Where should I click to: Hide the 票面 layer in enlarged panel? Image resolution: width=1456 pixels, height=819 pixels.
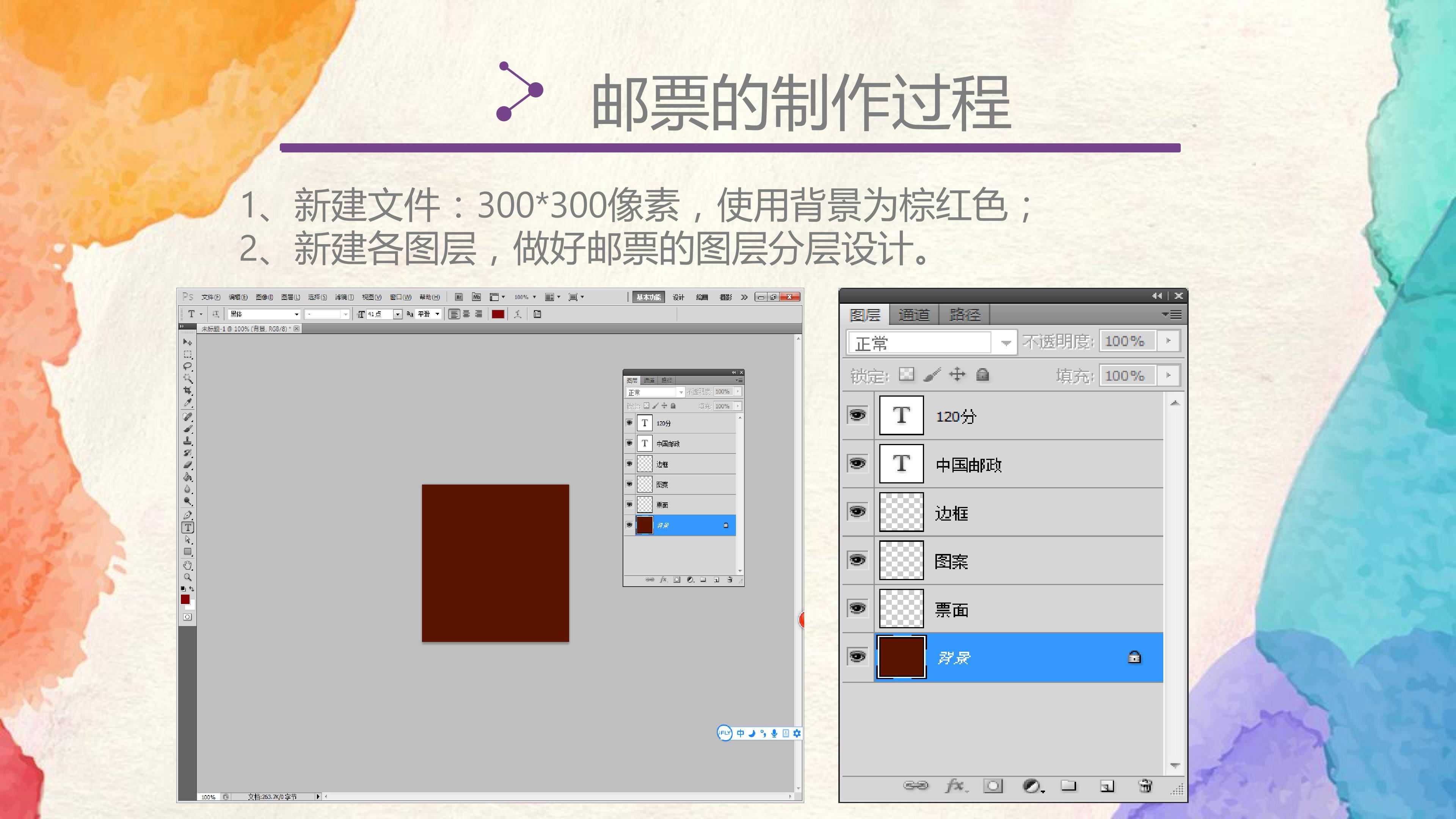coord(858,609)
